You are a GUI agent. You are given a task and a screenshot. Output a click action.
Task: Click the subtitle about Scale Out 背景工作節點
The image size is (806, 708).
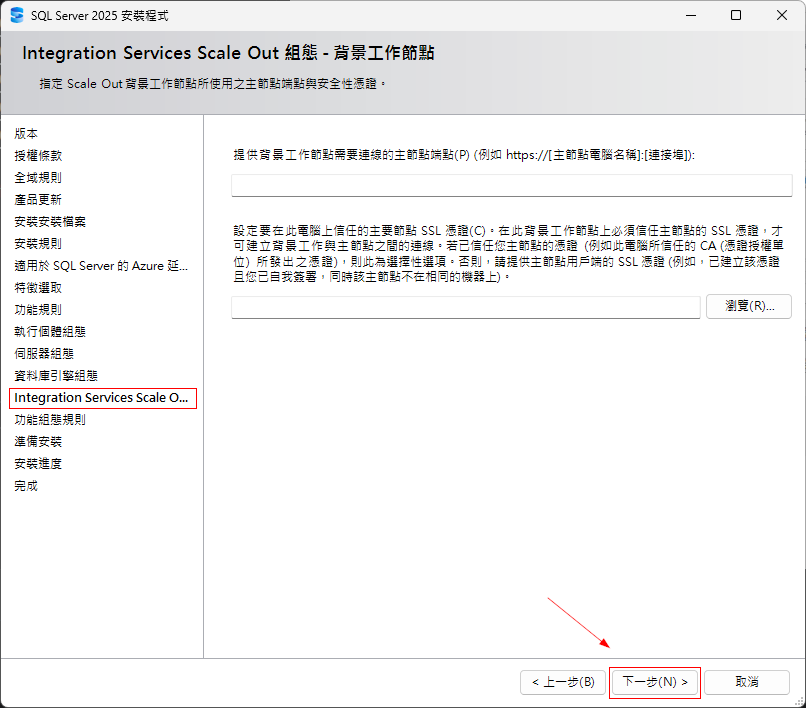click(213, 84)
